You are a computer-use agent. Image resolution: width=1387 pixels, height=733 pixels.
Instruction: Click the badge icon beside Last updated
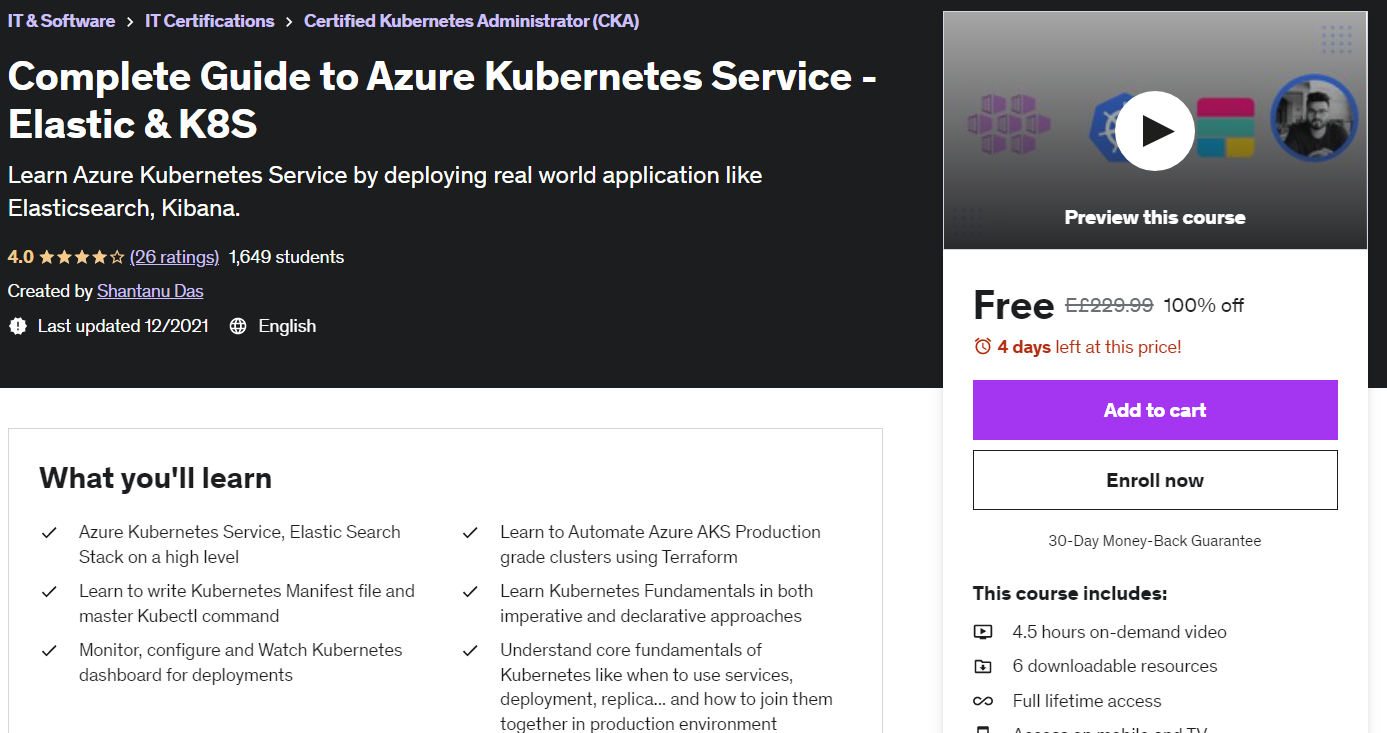[x=17, y=326]
